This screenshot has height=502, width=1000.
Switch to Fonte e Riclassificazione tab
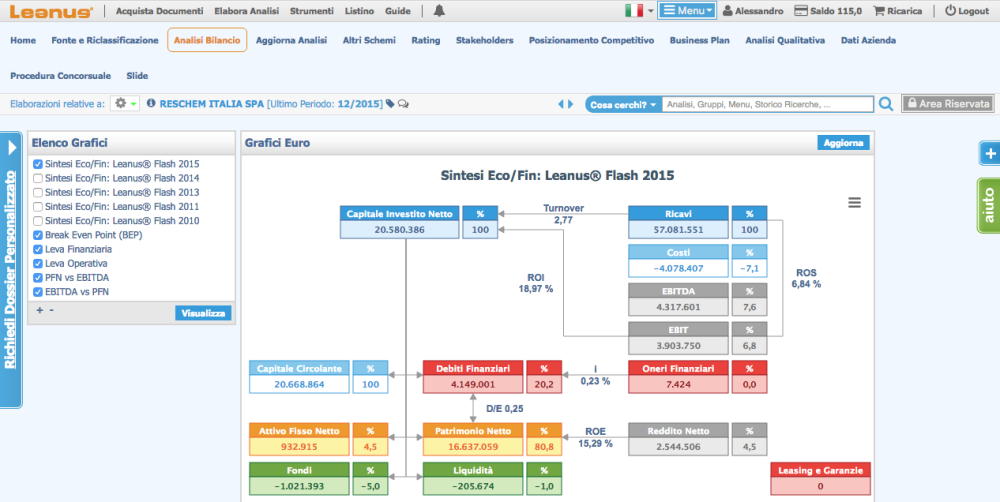105,40
